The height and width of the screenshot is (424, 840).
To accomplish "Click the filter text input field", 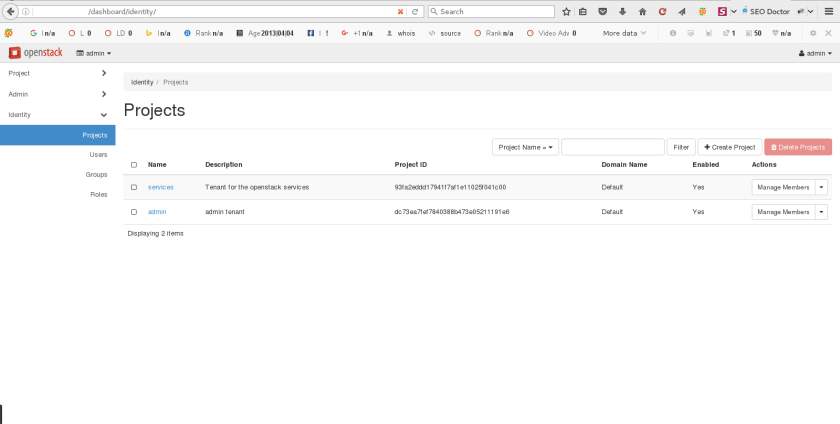I will click(x=613, y=147).
